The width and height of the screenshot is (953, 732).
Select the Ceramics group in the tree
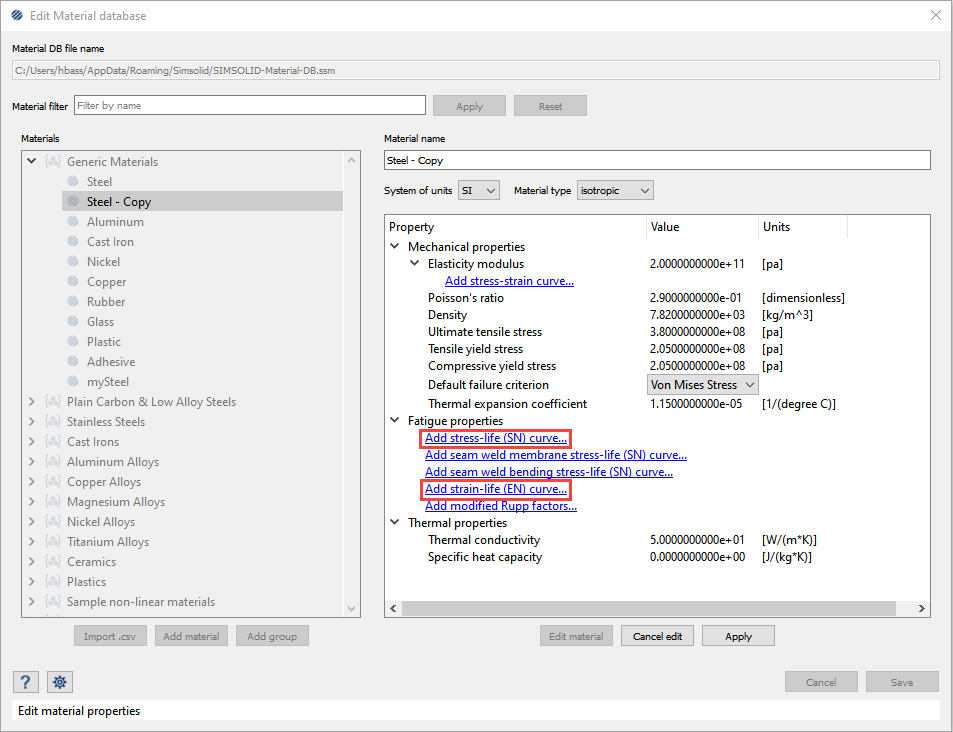(x=91, y=562)
